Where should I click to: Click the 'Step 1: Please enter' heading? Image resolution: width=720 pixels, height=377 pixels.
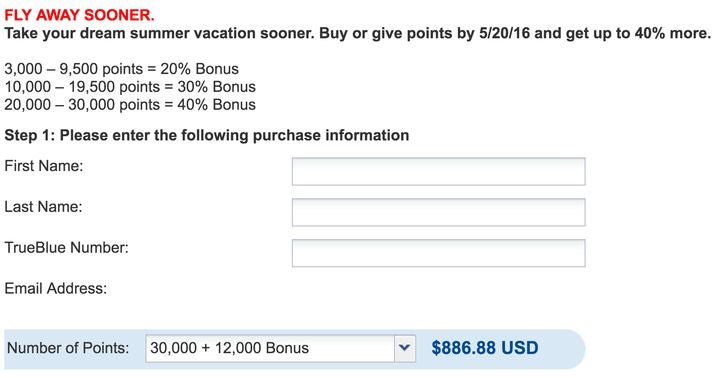207,135
